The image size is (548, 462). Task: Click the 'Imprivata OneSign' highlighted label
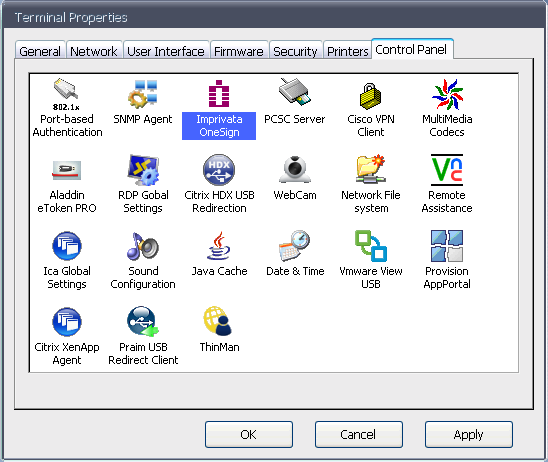[219, 126]
